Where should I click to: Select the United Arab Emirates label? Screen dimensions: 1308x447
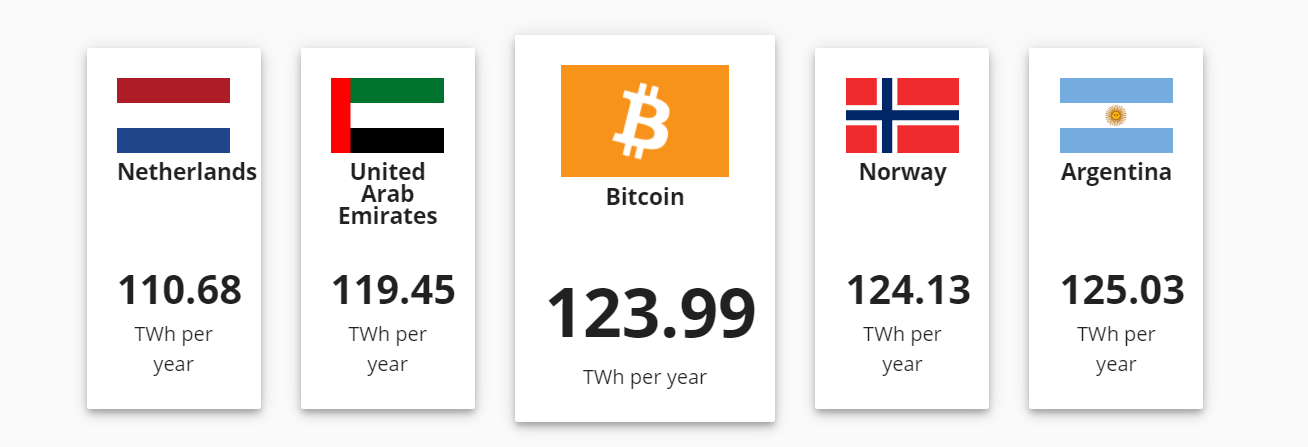387,193
